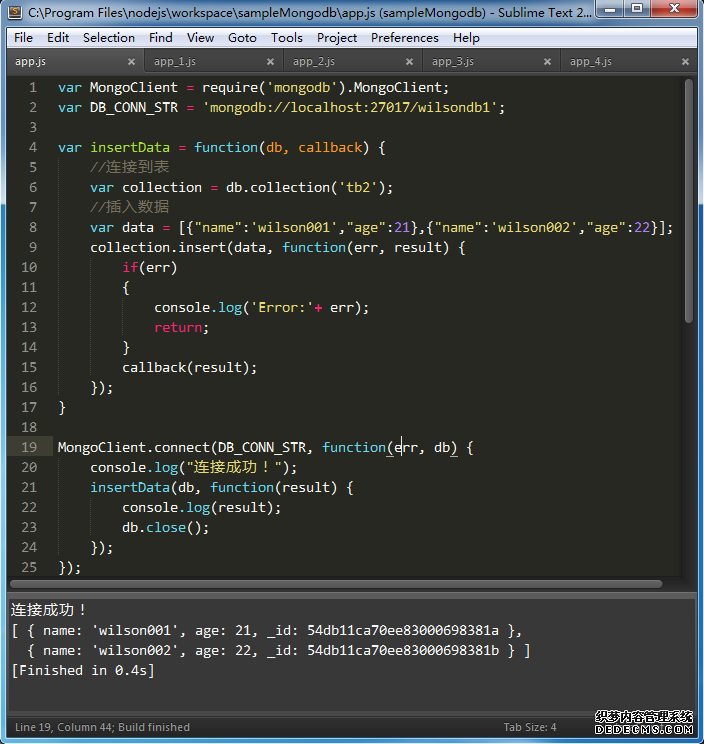The width and height of the screenshot is (704, 744).
Task: Switch to the app_2.js tab
Action: pyautogui.click(x=314, y=62)
